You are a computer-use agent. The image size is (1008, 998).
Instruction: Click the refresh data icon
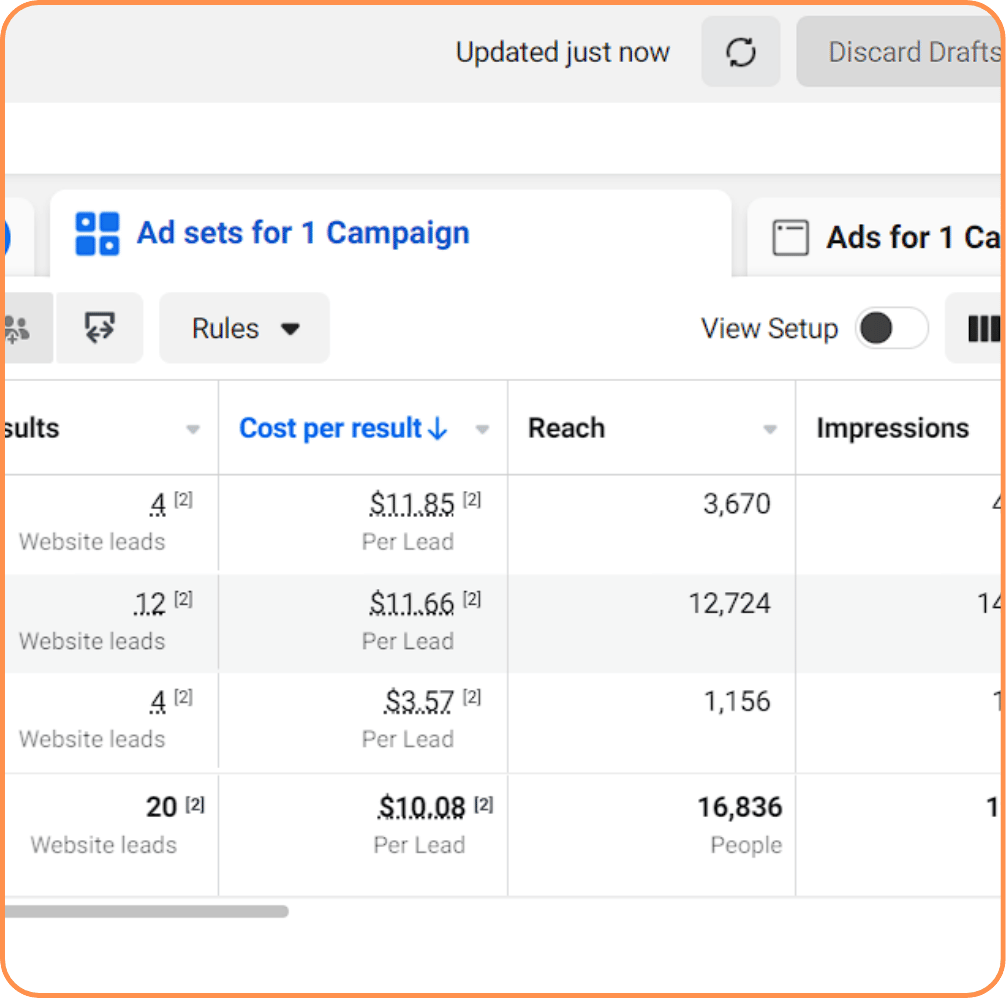tap(741, 52)
